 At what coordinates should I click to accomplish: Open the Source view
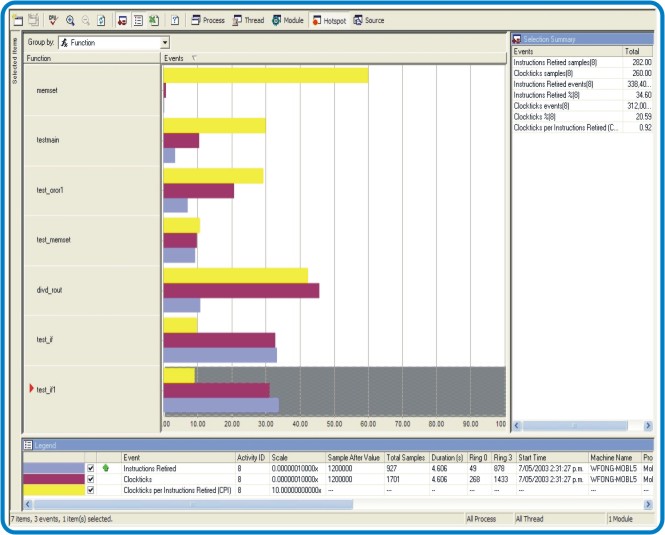click(369, 20)
